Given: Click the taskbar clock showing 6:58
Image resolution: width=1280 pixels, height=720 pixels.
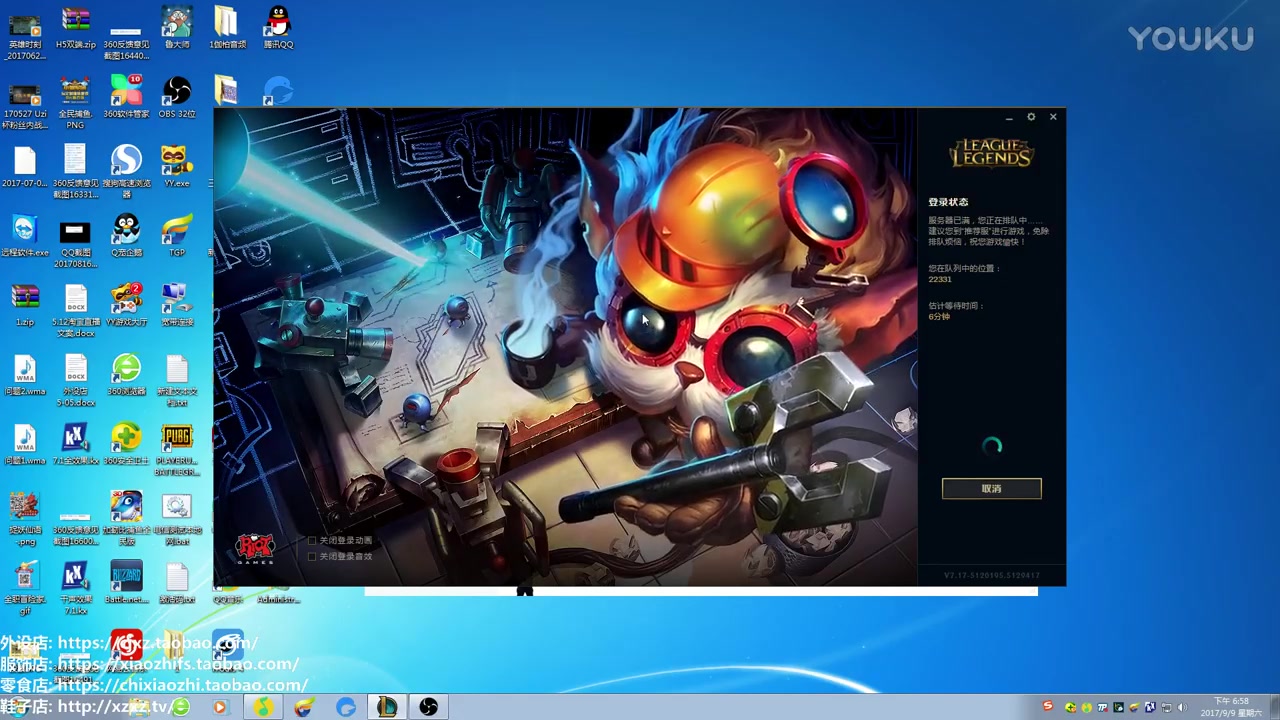Looking at the screenshot, I should pos(1231,707).
